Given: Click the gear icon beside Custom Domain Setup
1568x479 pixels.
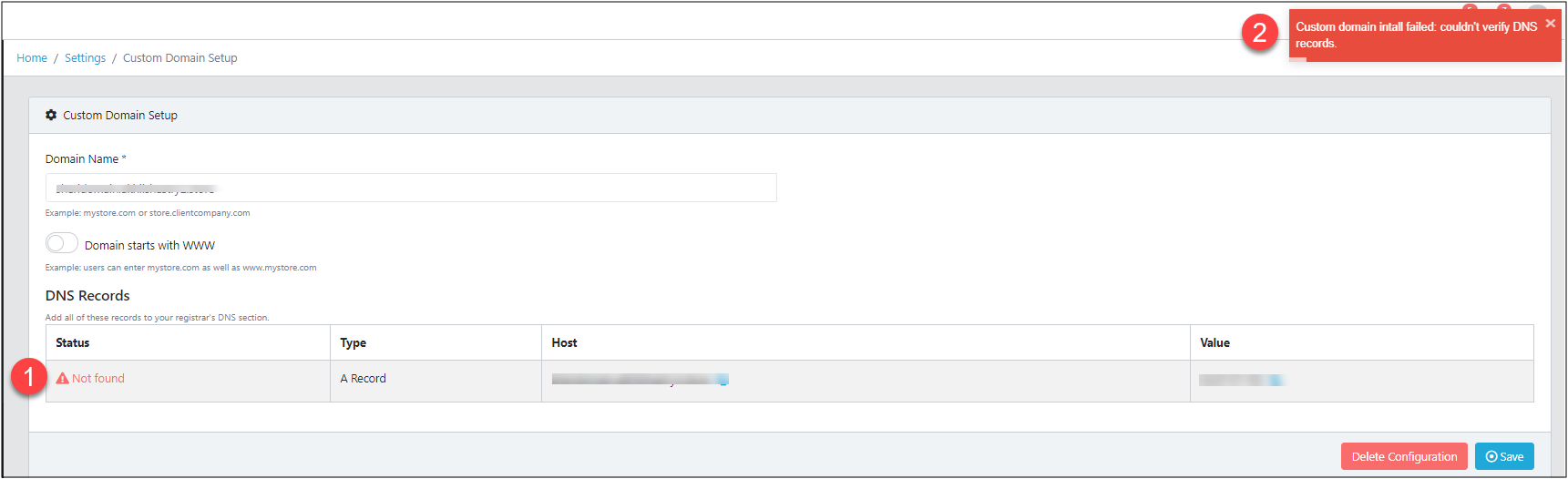Looking at the screenshot, I should pos(51,116).
